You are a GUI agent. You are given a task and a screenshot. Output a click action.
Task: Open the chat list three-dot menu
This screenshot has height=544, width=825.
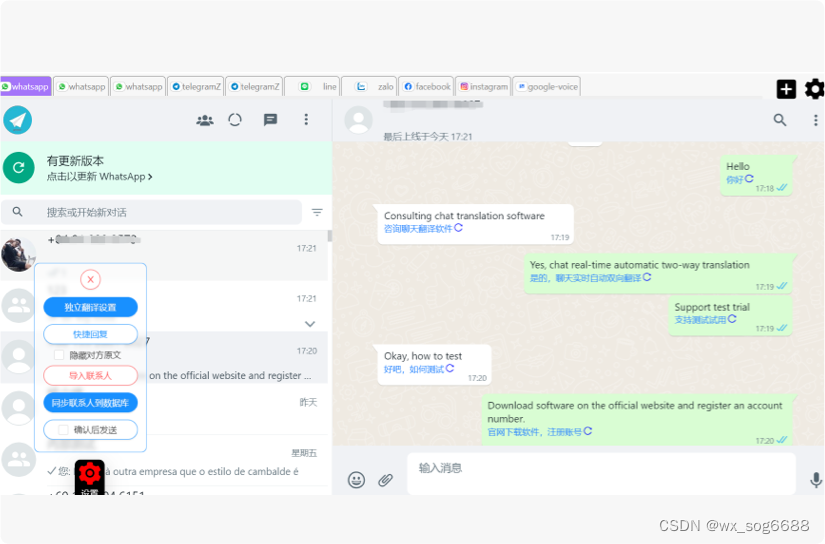(306, 119)
